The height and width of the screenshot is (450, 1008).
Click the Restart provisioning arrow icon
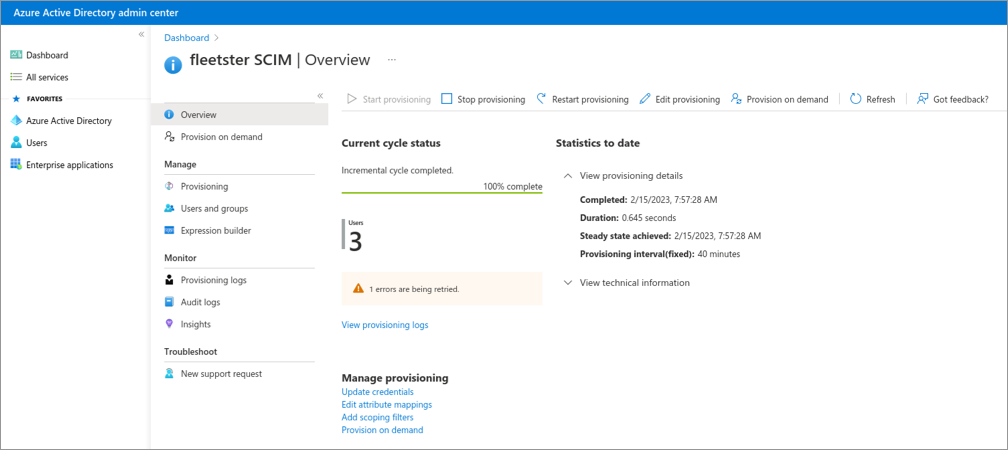(x=541, y=99)
